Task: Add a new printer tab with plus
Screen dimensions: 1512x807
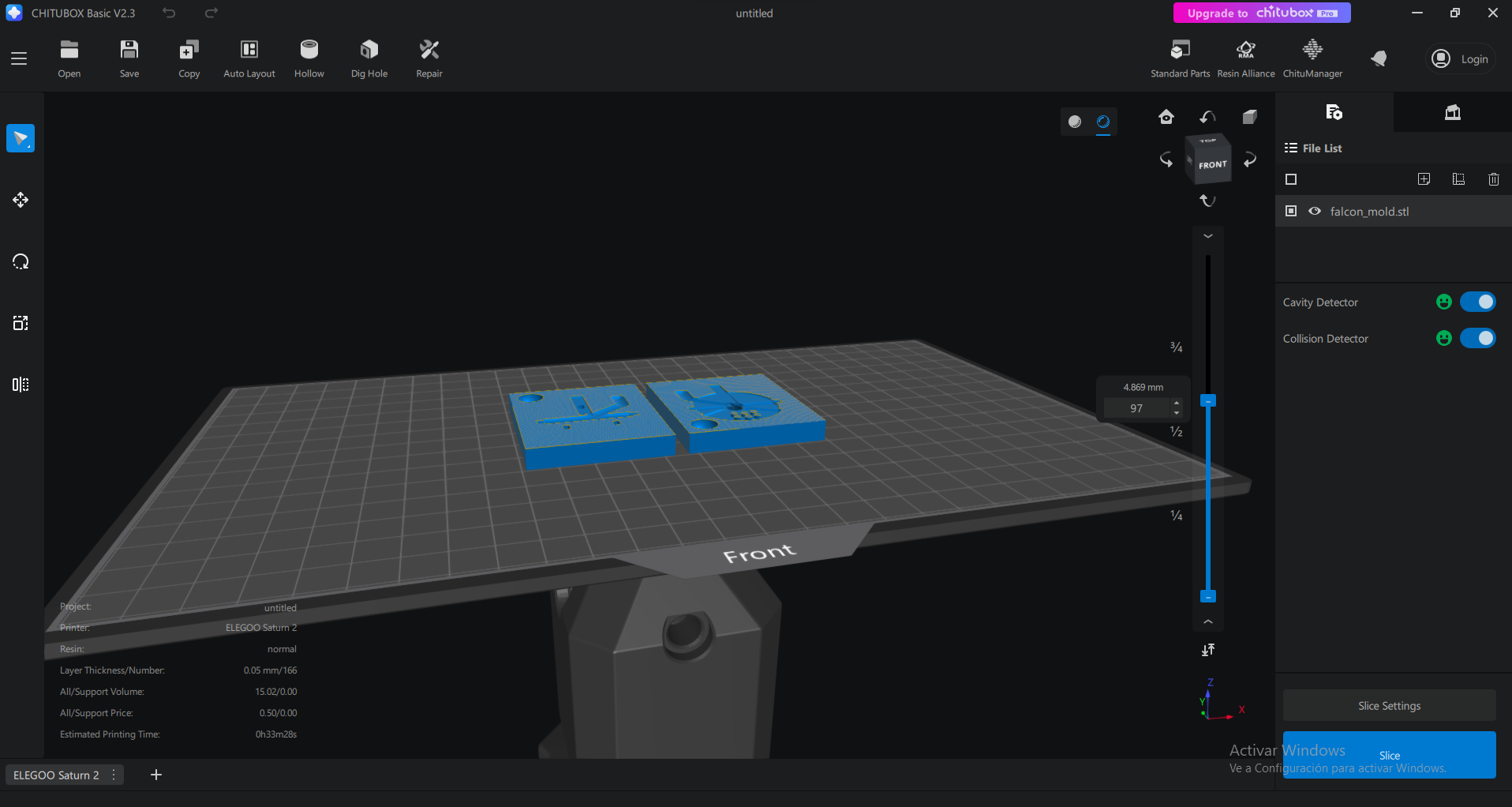Action: (156, 775)
